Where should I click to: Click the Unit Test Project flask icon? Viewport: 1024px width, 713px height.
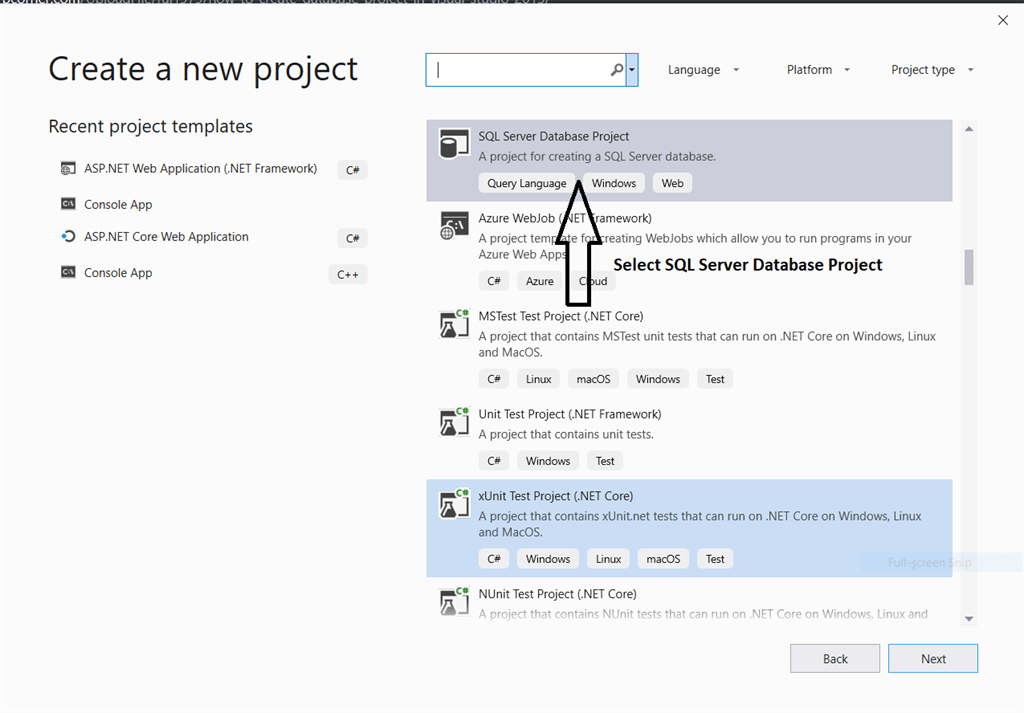(x=454, y=422)
